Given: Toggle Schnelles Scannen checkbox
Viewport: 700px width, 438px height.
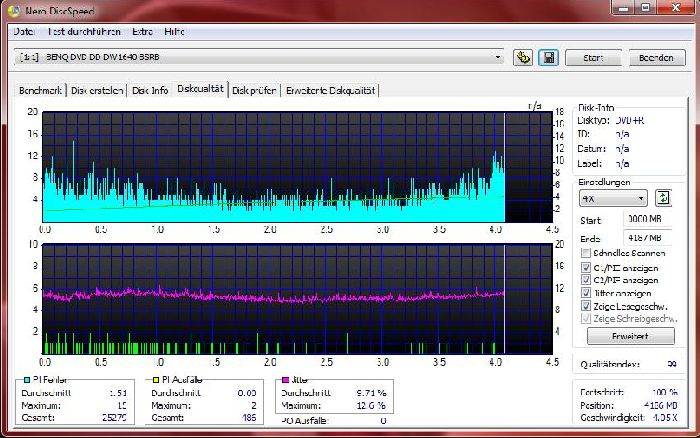Looking at the screenshot, I should point(586,253).
